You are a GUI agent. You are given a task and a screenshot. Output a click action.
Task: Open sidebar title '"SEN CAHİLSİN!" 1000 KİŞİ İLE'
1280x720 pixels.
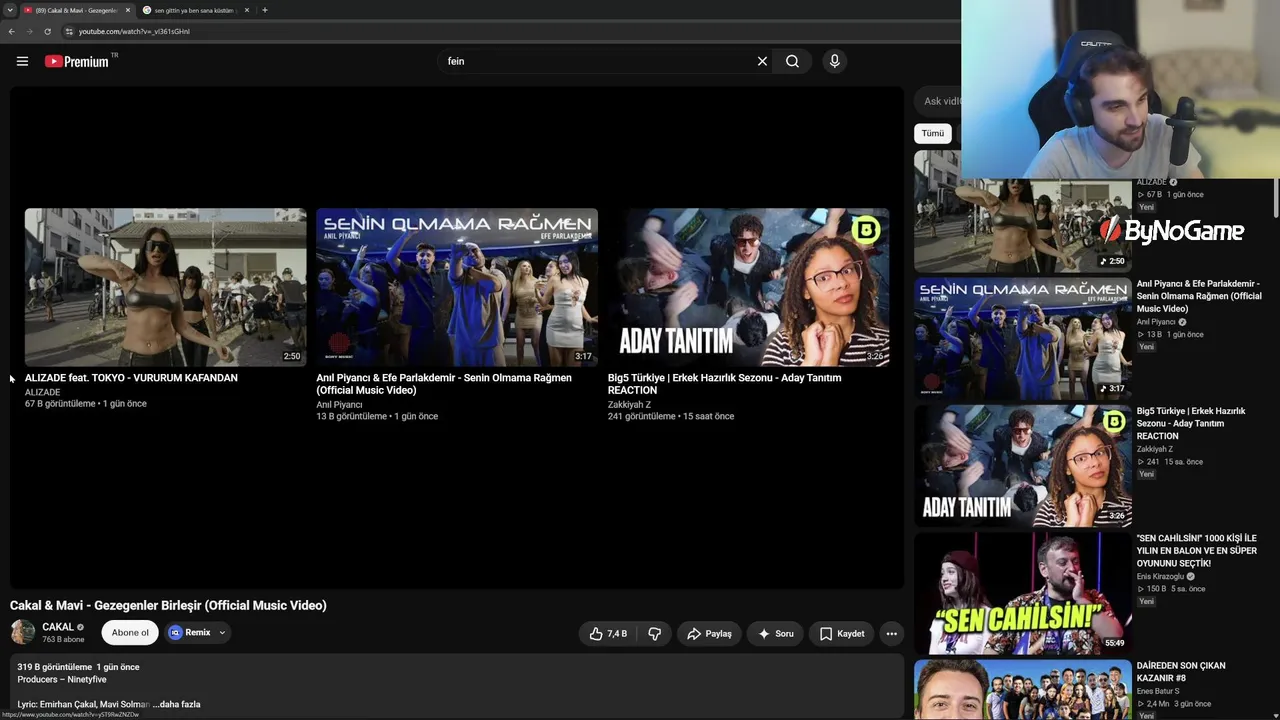click(1197, 550)
